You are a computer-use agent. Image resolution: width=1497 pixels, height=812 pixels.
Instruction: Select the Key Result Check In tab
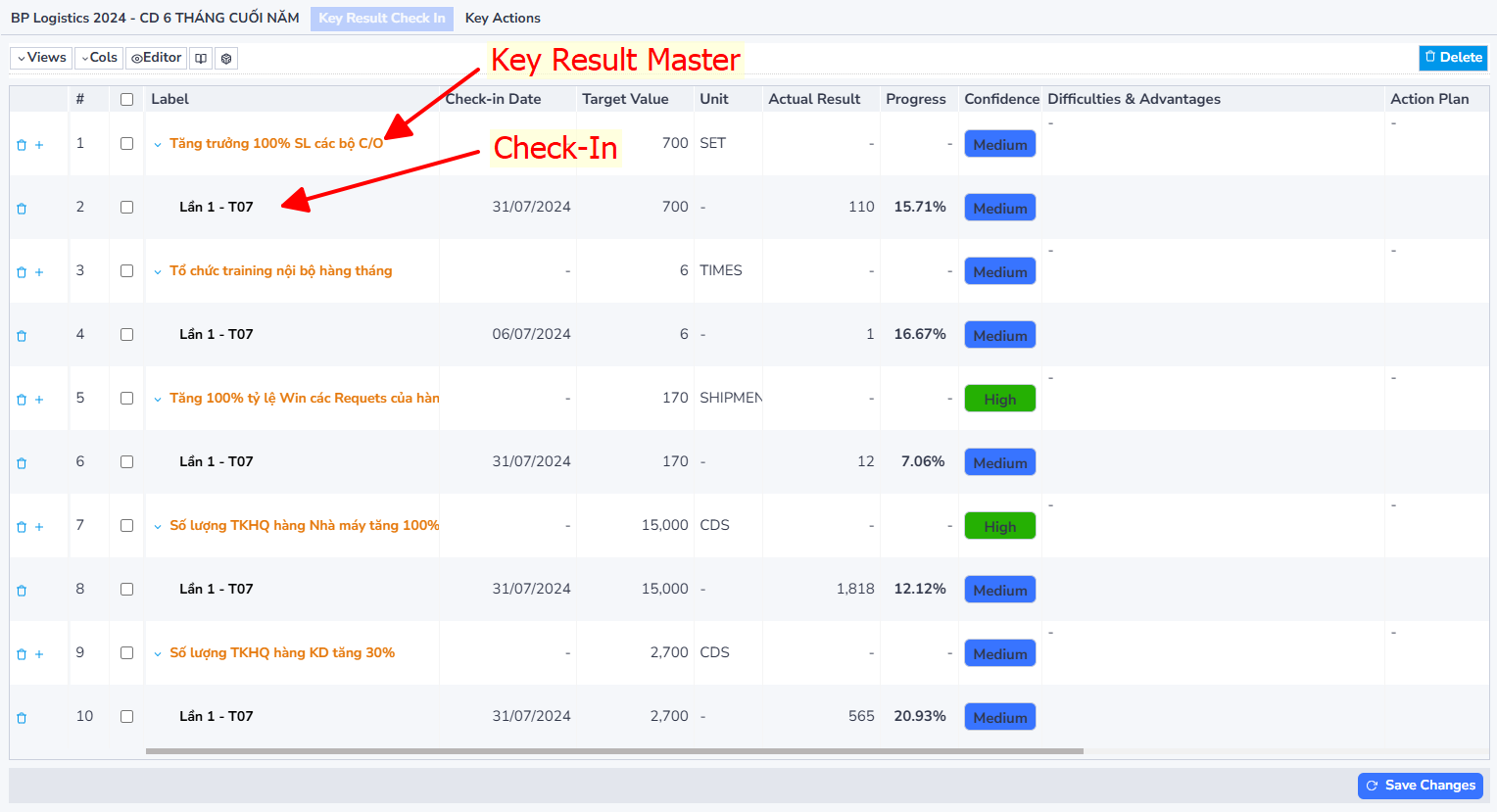(382, 18)
